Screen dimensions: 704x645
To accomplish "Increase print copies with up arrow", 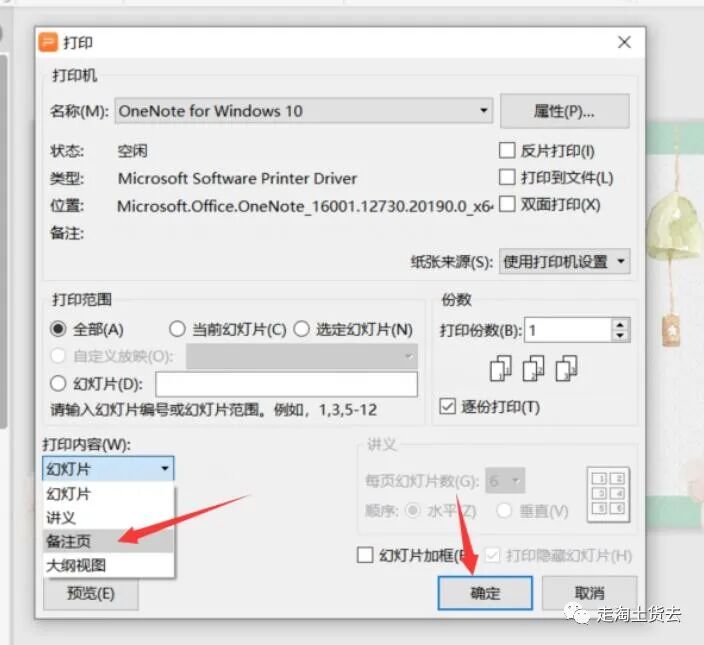I will pos(620,325).
